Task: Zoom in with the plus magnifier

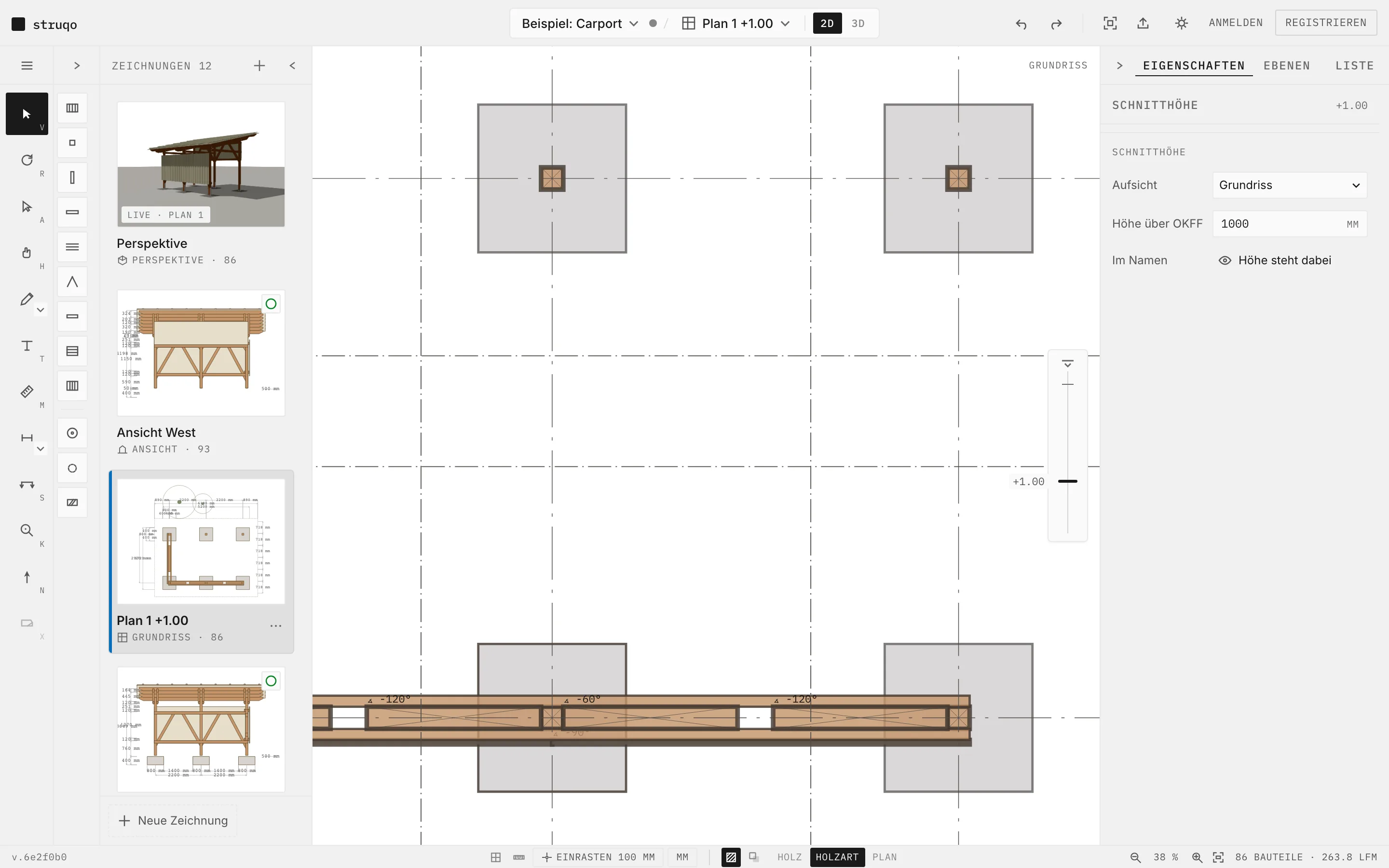Action: 1197,857
